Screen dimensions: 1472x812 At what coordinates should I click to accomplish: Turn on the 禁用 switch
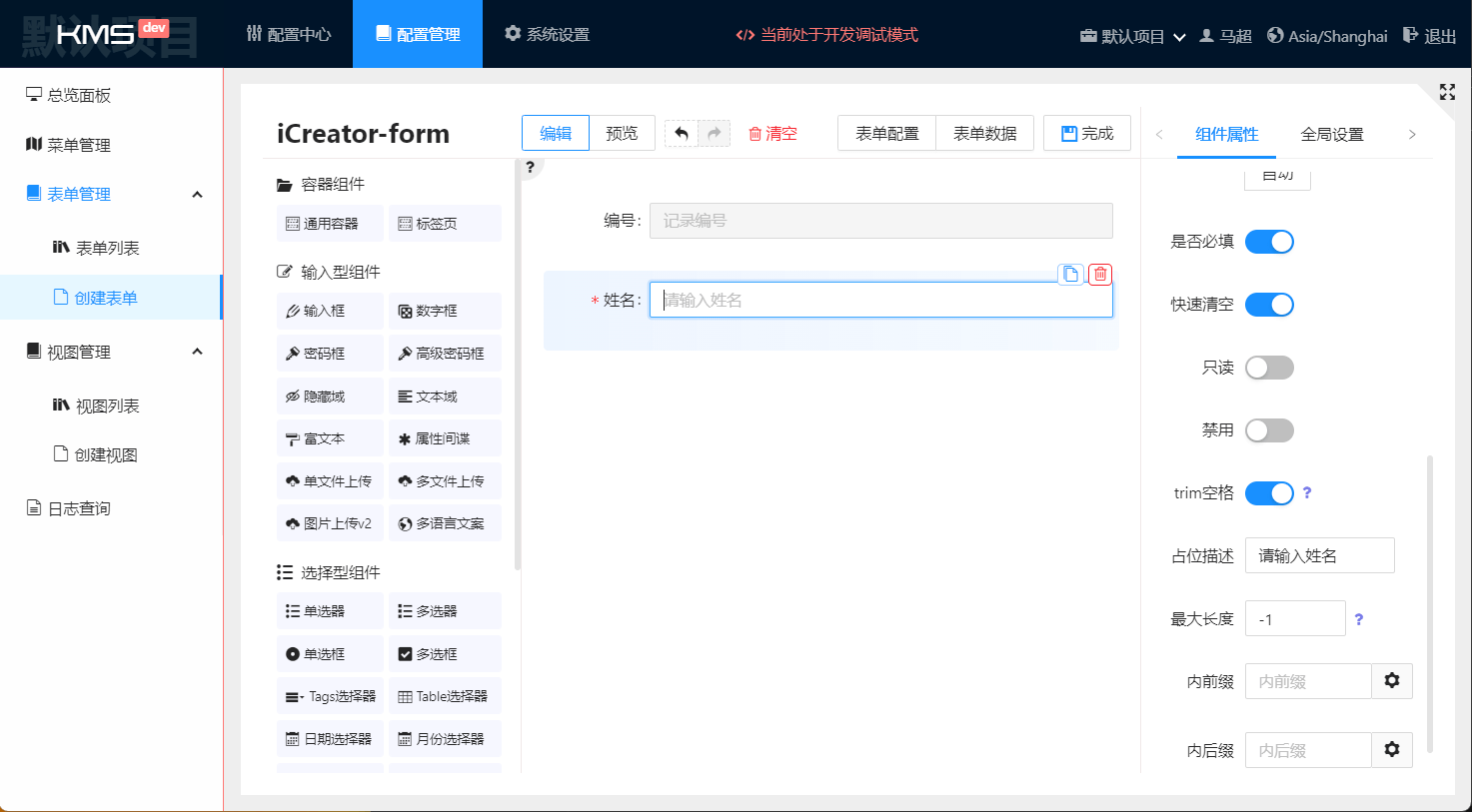1269,430
